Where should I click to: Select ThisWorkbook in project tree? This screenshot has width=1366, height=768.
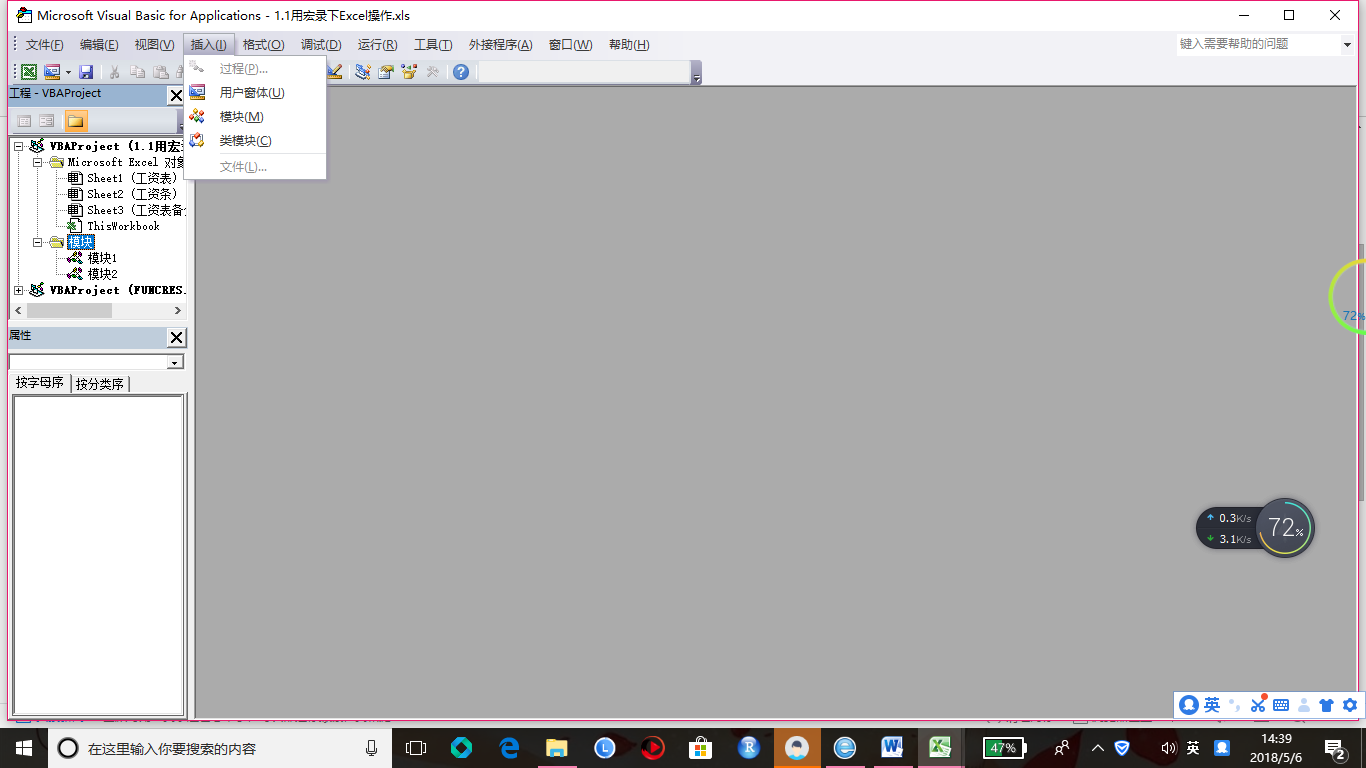tap(123, 226)
